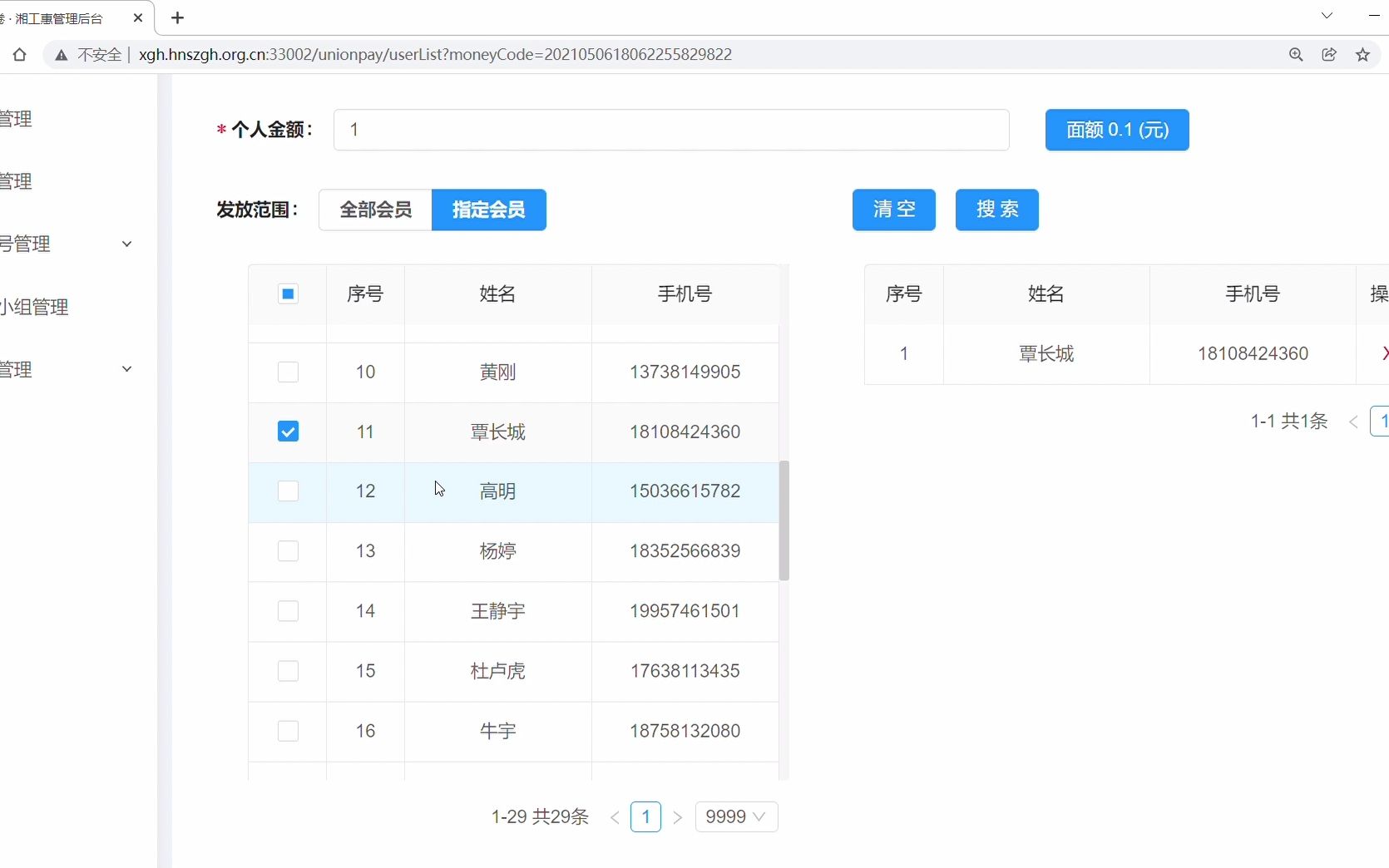Click phone number 13738149905
Image resolution: width=1389 pixels, height=868 pixels.
(685, 372)
